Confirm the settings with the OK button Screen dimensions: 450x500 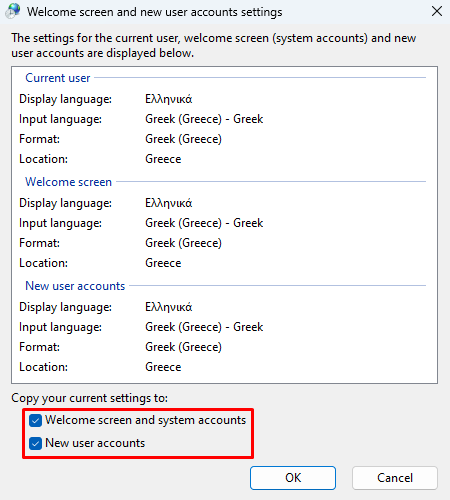(x=293, y=478)
